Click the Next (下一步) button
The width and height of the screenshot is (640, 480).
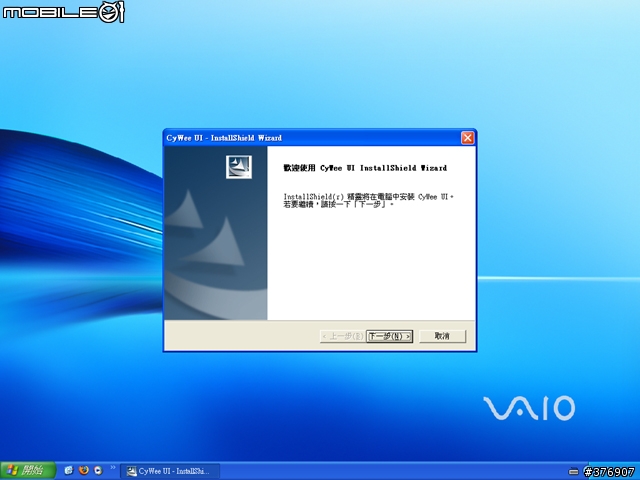pos(389,336)
